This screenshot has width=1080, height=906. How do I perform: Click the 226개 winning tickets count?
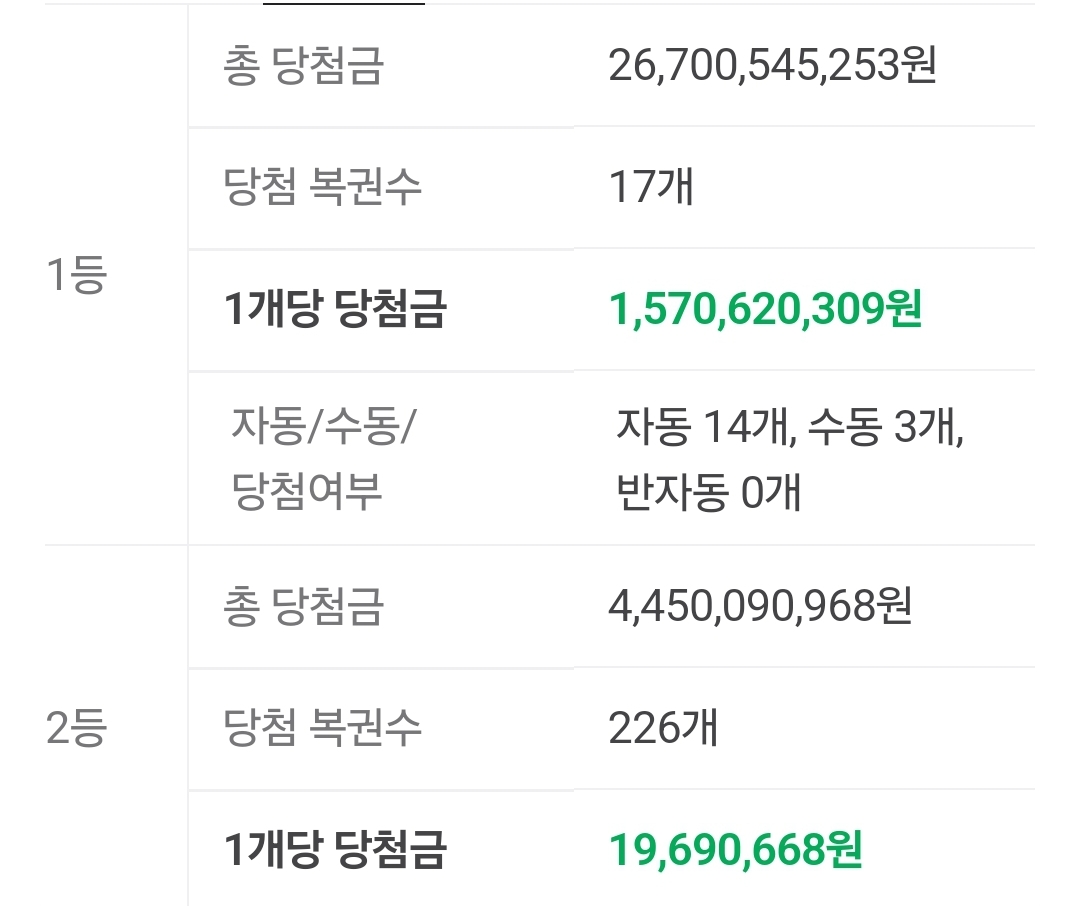(x=662, y=728)
